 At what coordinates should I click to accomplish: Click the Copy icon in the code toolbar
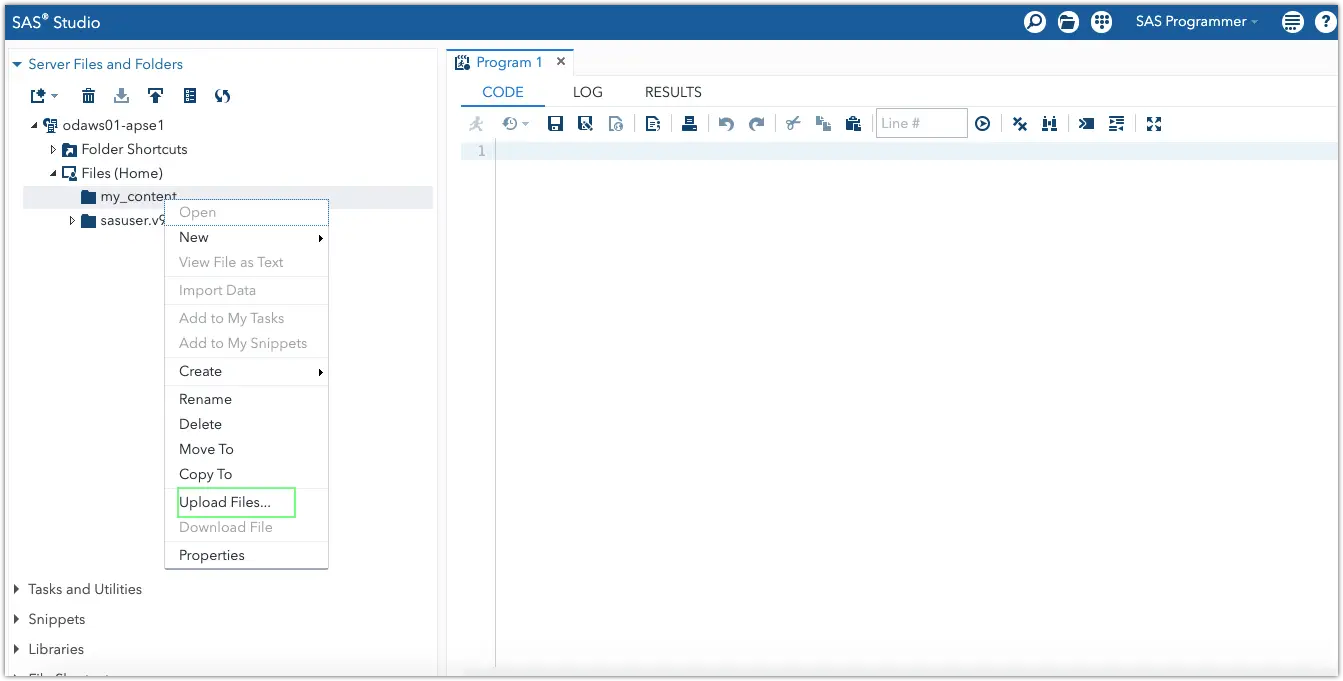823,124
